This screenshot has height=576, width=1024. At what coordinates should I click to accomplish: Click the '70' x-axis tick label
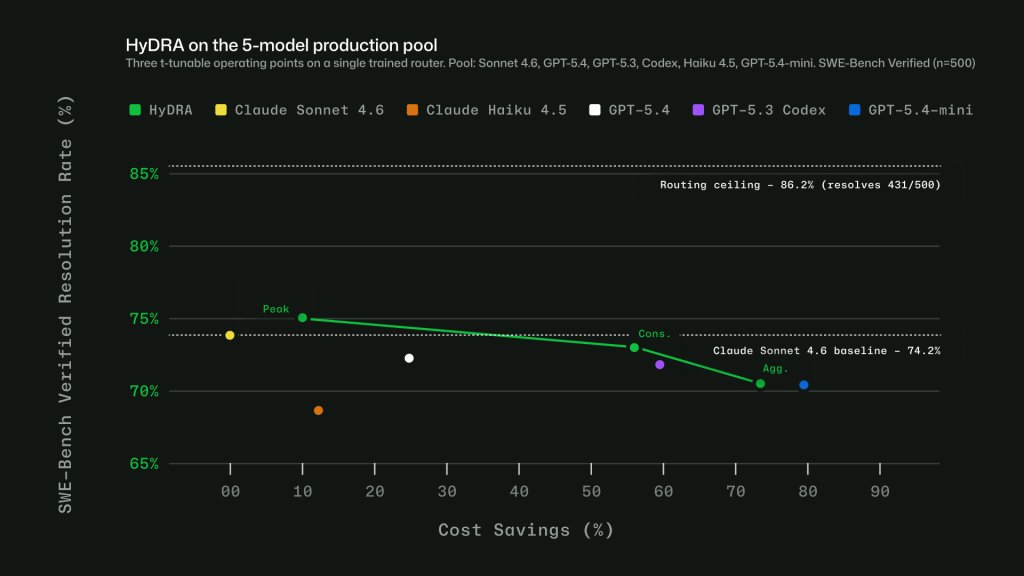click(x=735, y=492)
